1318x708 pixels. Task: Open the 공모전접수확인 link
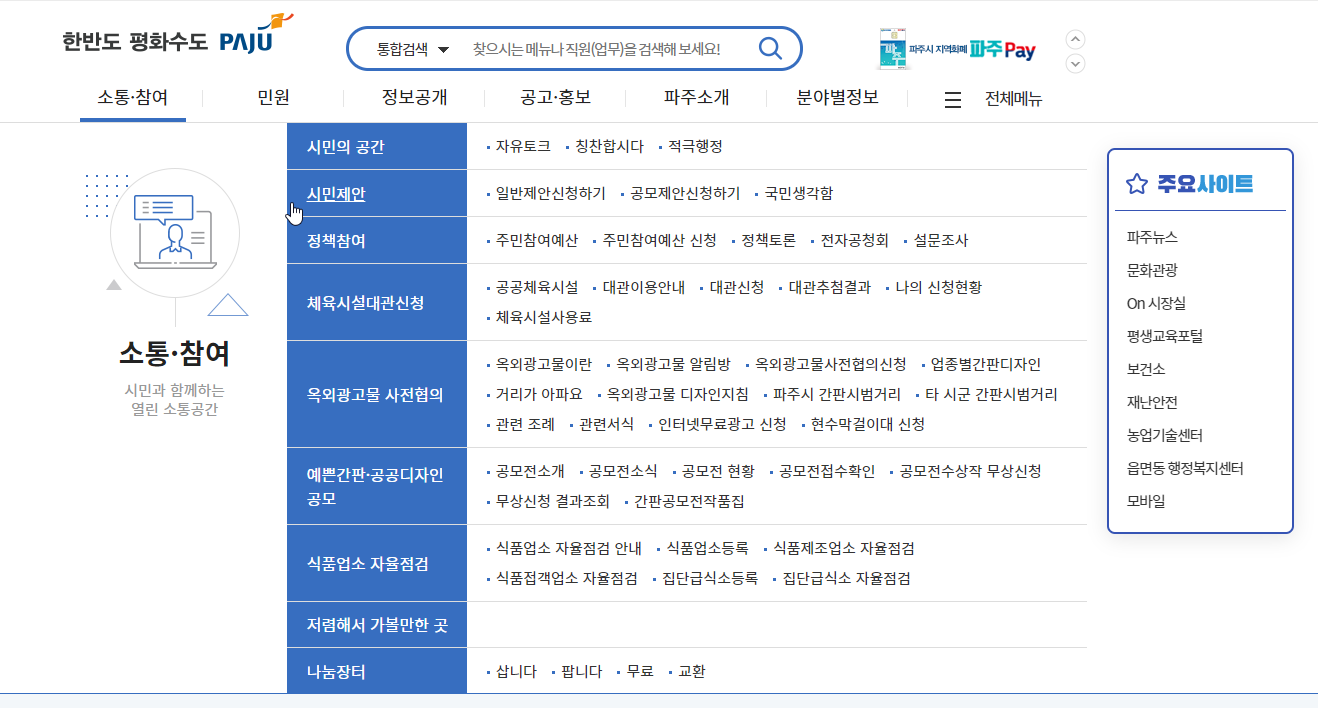[x=827, y=471]
